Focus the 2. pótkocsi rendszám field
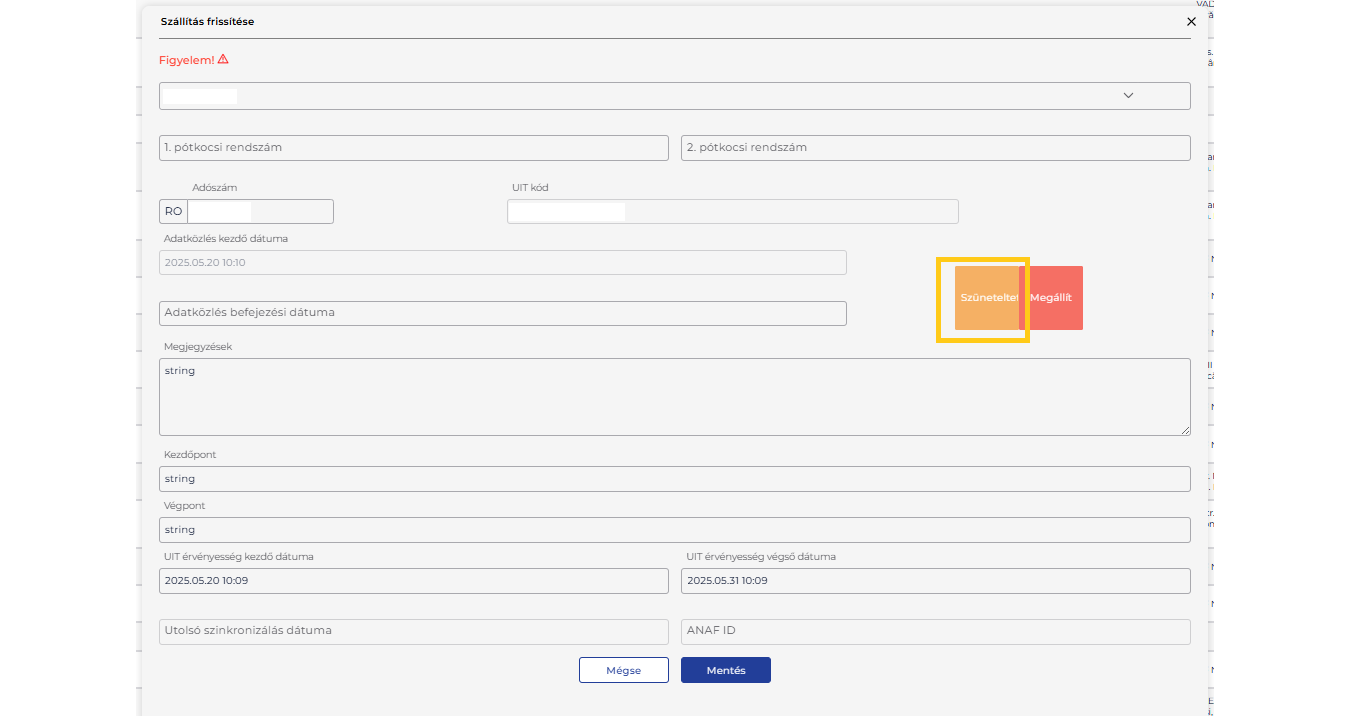1350x716 pixels. 935,148
